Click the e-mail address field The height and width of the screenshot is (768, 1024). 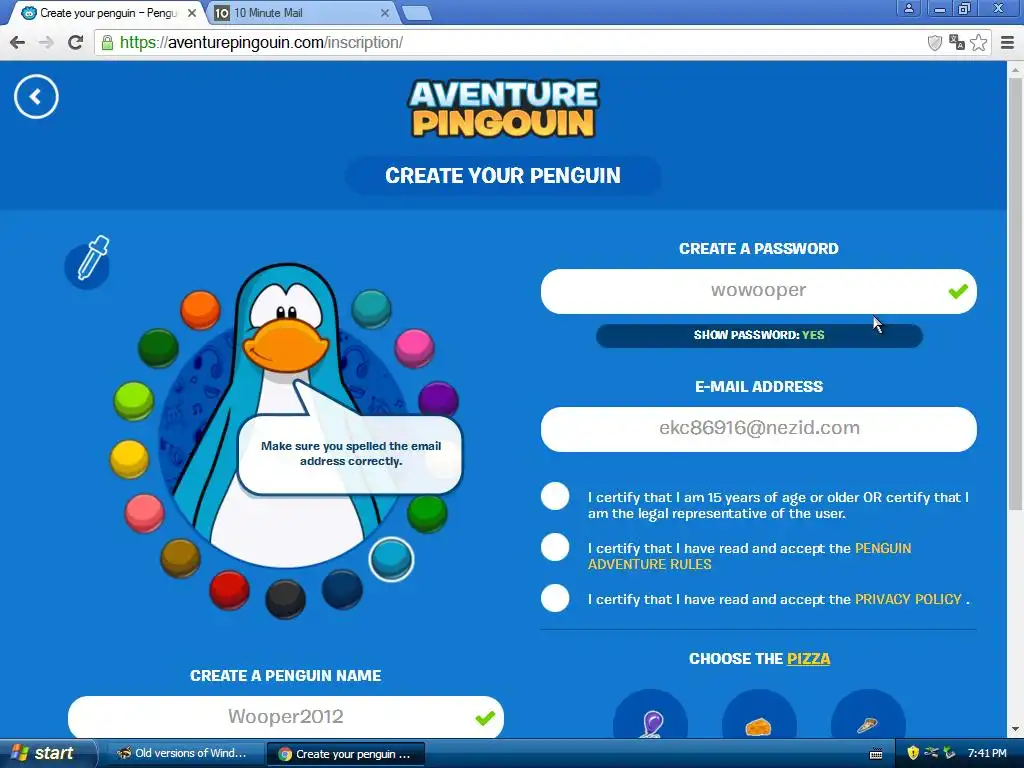click(758, 429)
